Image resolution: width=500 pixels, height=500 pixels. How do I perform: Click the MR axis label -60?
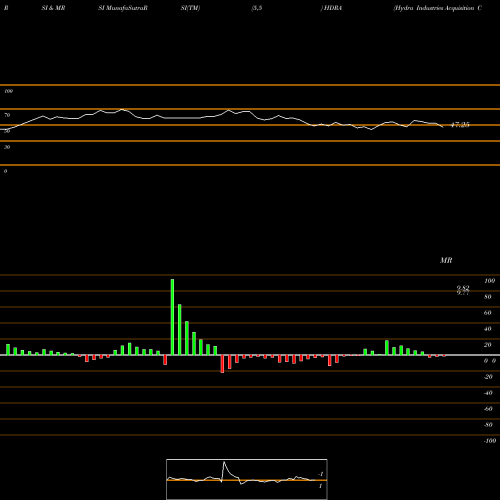click(488, 409)
